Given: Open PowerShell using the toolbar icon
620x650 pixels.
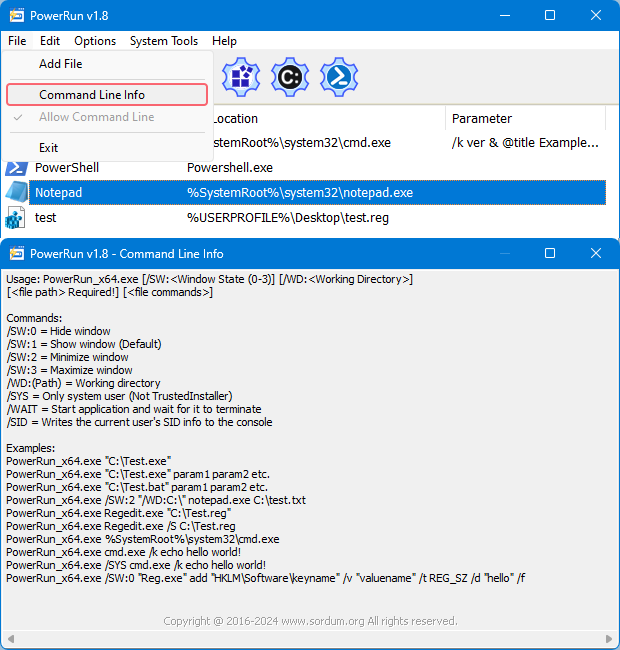Looking at the screenshot, I should coord(339,76).
